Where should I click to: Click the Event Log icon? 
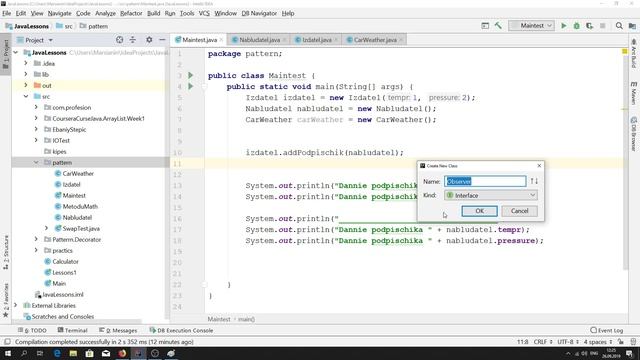coord(593,330)
